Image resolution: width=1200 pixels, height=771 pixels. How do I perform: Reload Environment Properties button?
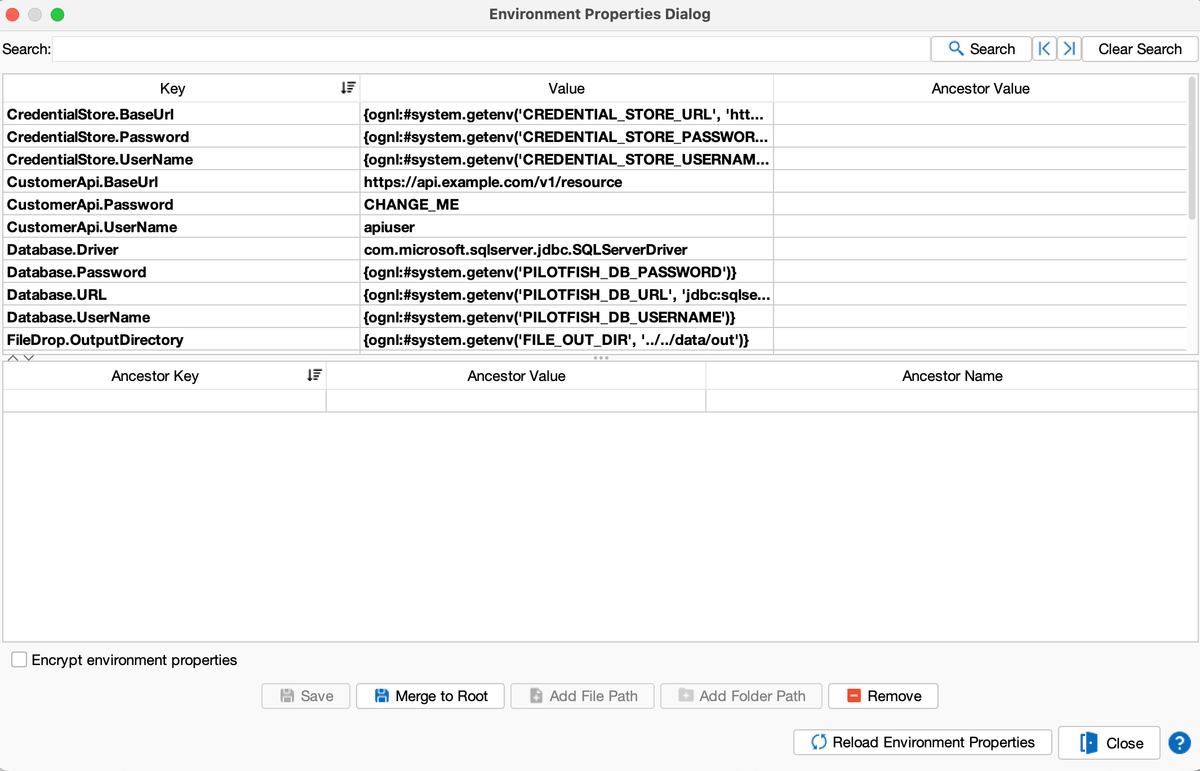[x=922, y=742]
